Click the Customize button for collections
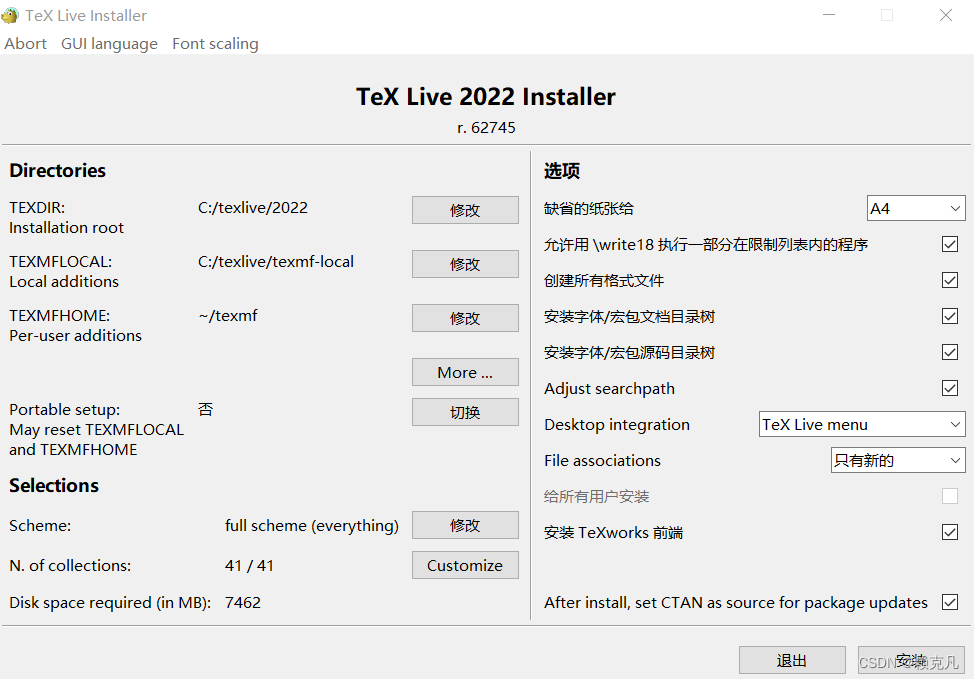 (465, 565)
